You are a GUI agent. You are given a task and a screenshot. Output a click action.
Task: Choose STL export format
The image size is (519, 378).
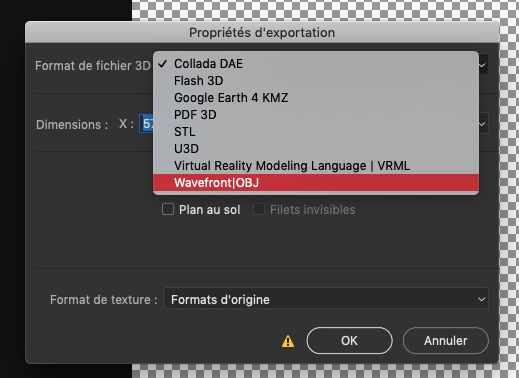click(316, 132)
